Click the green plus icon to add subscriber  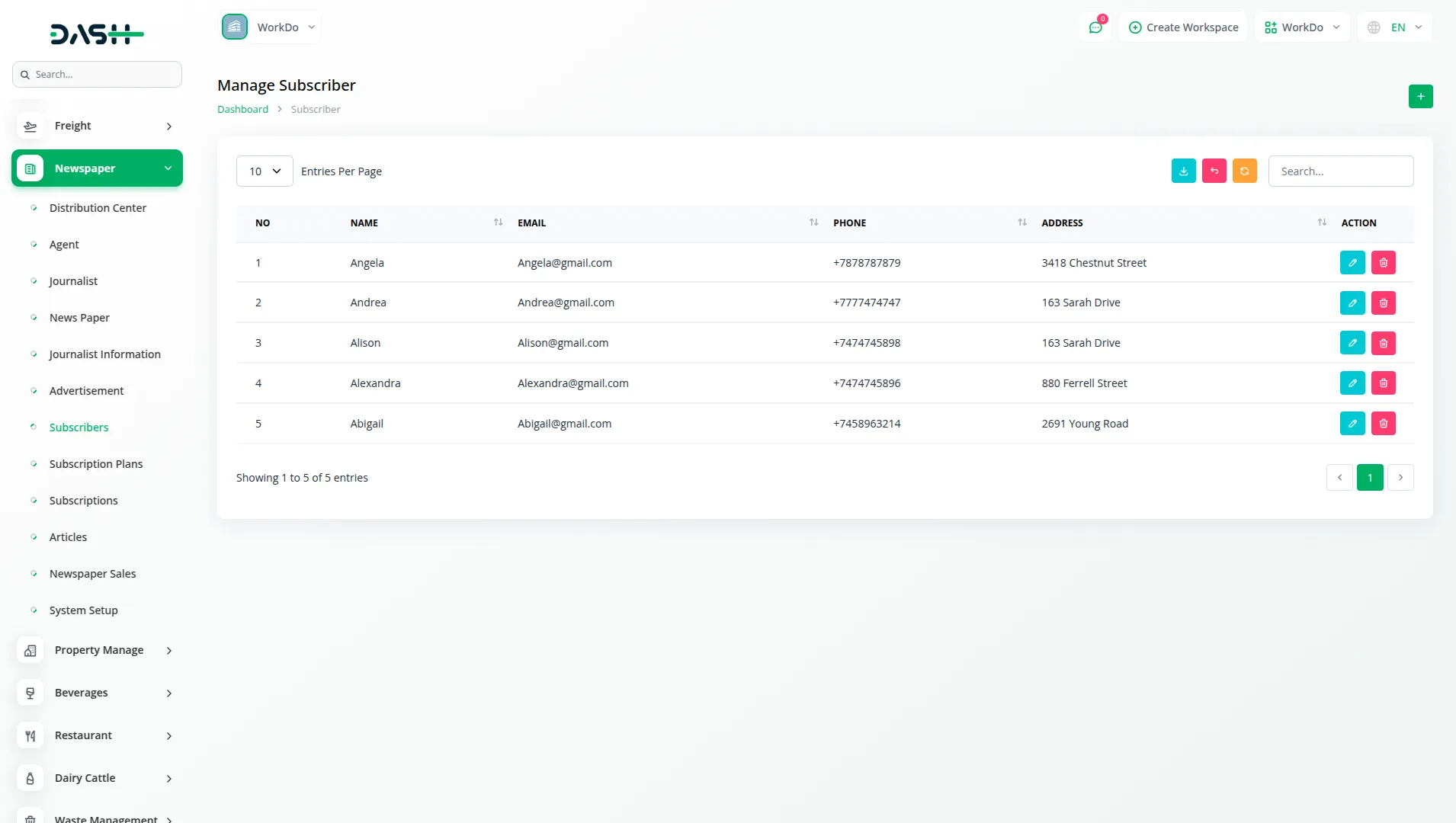pyautogui.click(x=1420, y=96)
